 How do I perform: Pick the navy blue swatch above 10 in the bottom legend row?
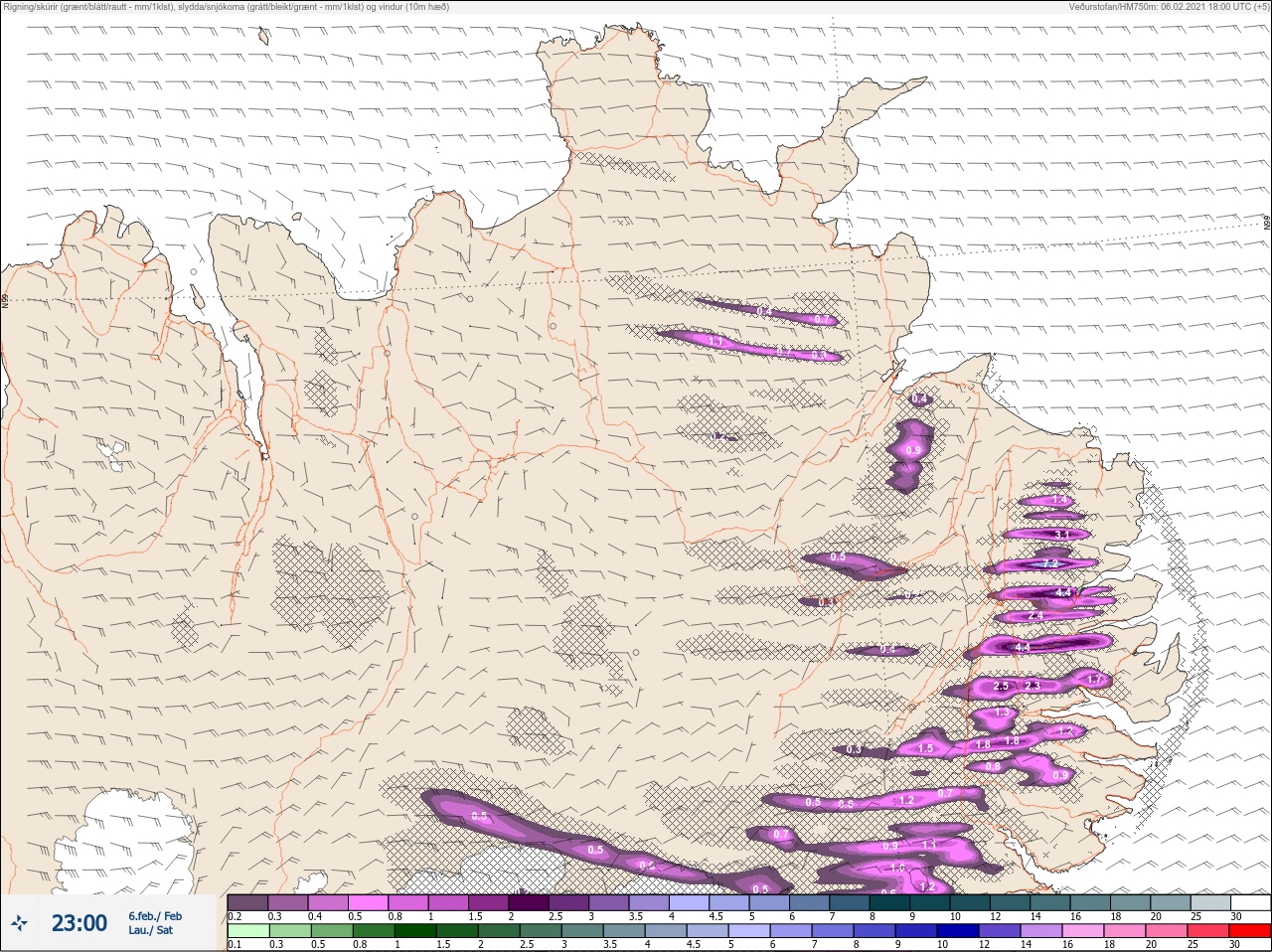tap(956, 931)
